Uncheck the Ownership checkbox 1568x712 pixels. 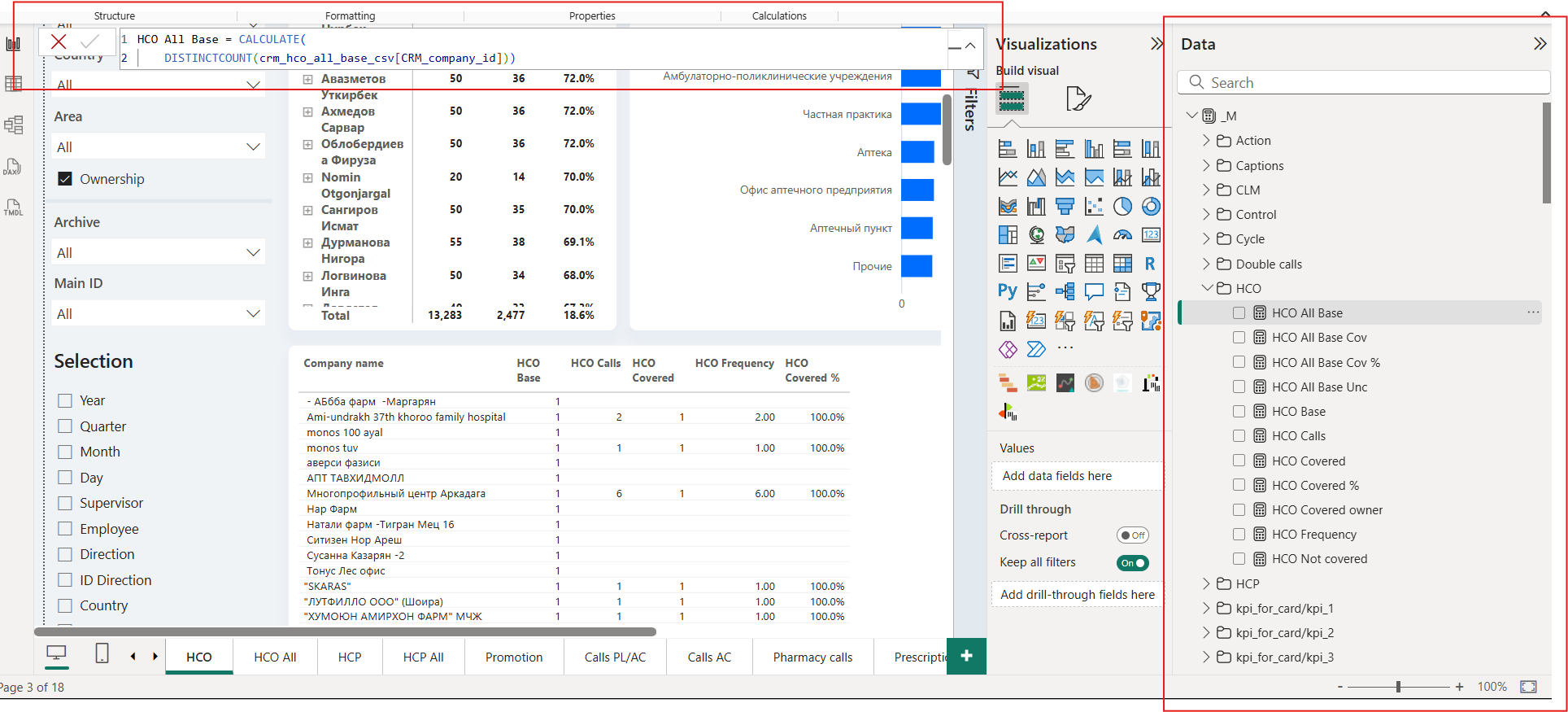point(66,179)
